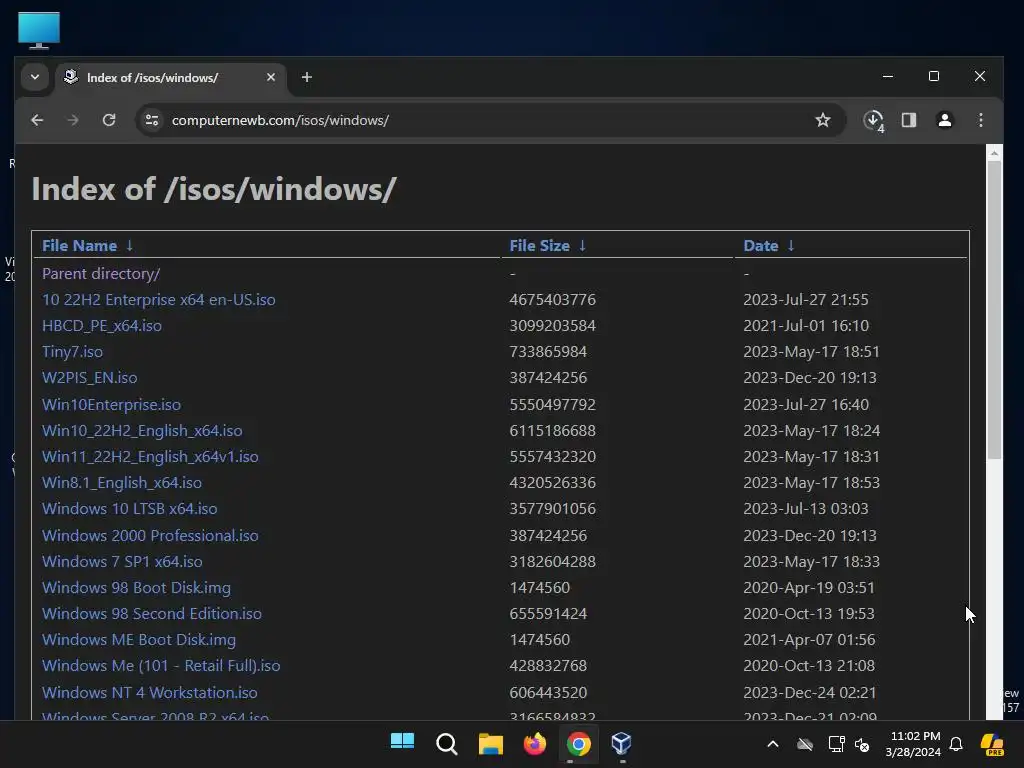Open the Chrome three-dot menu

[981, 120]
